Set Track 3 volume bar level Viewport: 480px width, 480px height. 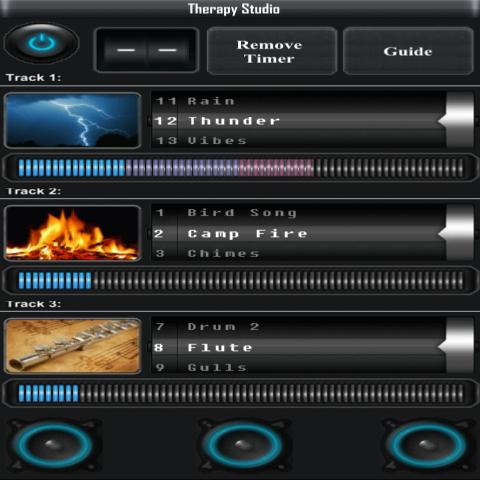click(240, 393)
